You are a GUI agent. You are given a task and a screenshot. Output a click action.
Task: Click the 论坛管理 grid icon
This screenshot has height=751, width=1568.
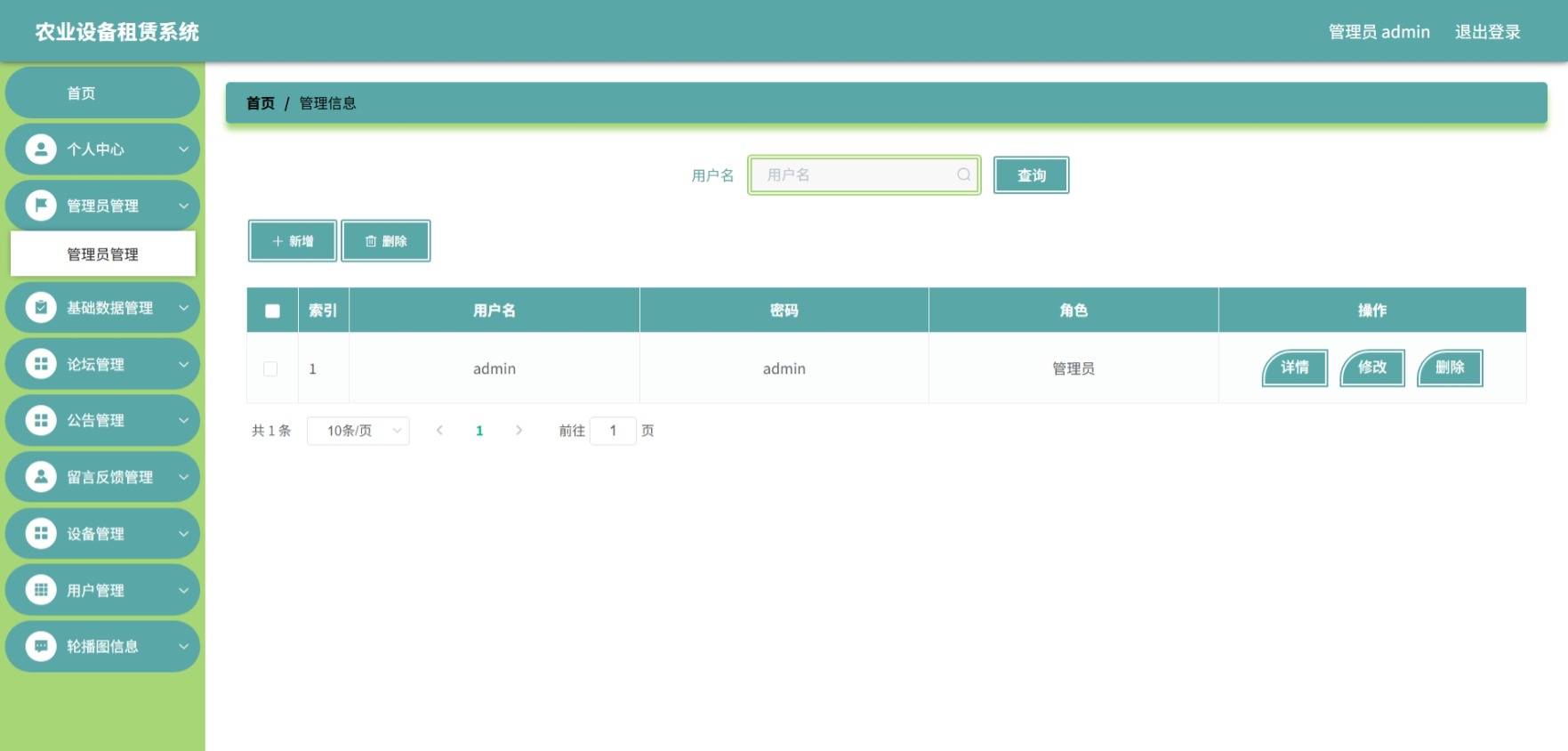click(x=40, y=364)
